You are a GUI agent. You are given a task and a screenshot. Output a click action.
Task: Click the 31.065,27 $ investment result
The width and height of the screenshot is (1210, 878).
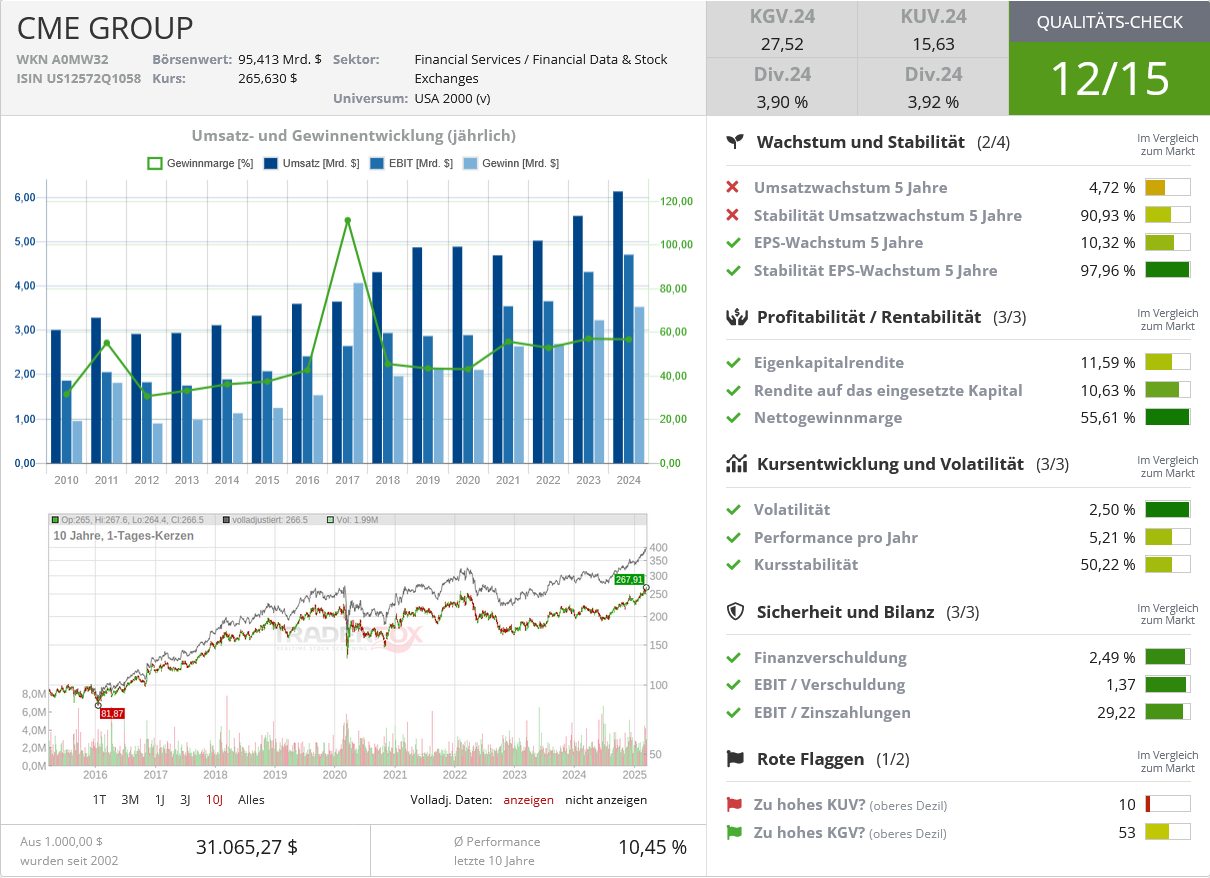pyautogui.click(x=247, y=847)
